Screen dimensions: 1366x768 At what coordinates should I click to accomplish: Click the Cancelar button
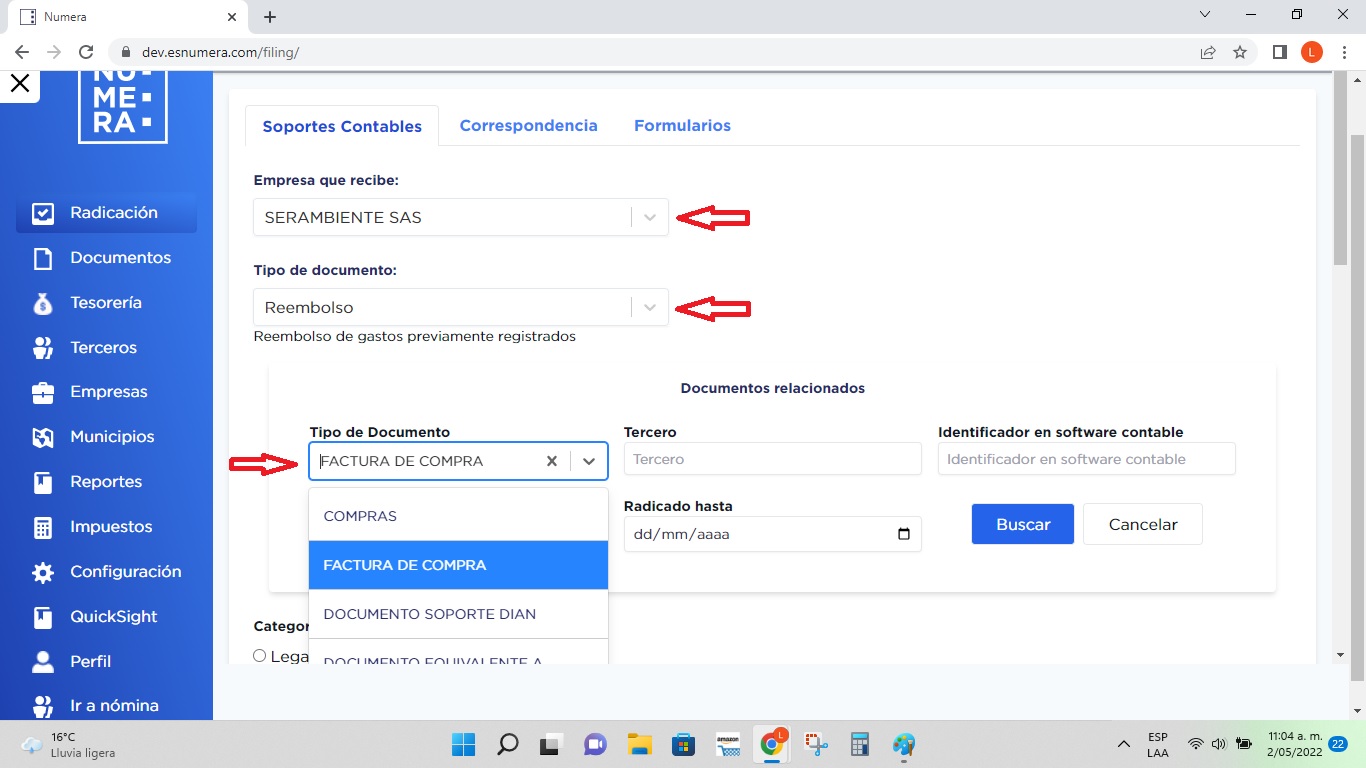(x=1143, y=524)
